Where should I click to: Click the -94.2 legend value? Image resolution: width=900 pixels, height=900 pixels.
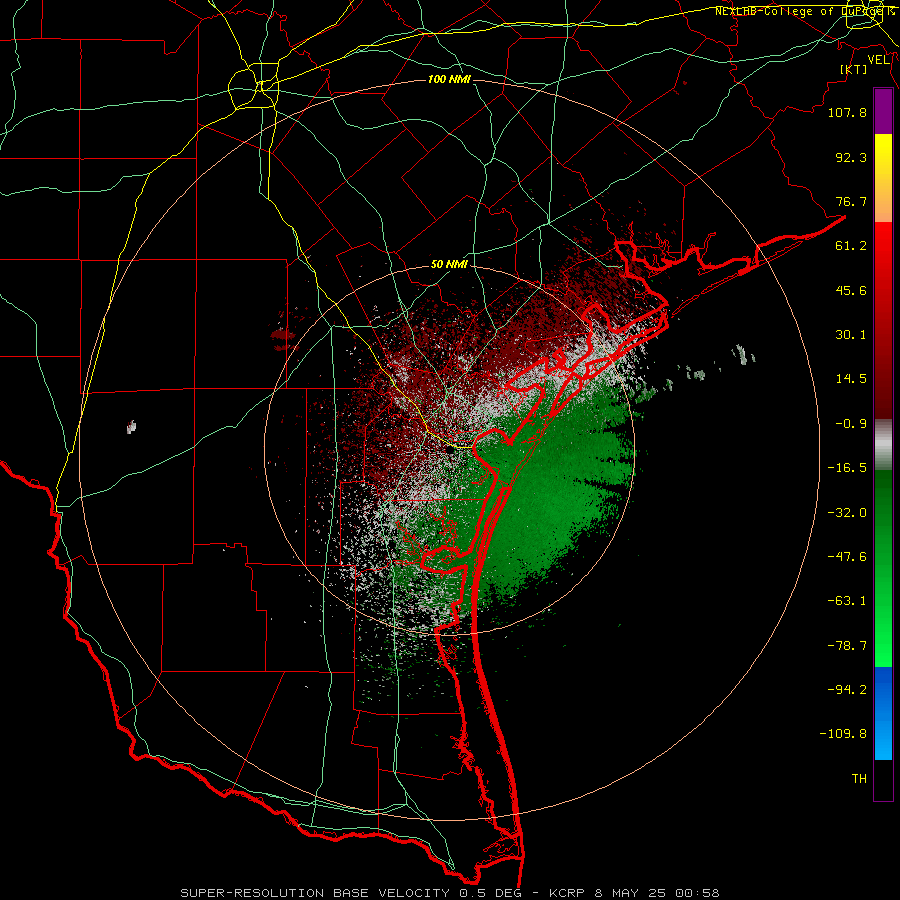(x=847, y=689)
